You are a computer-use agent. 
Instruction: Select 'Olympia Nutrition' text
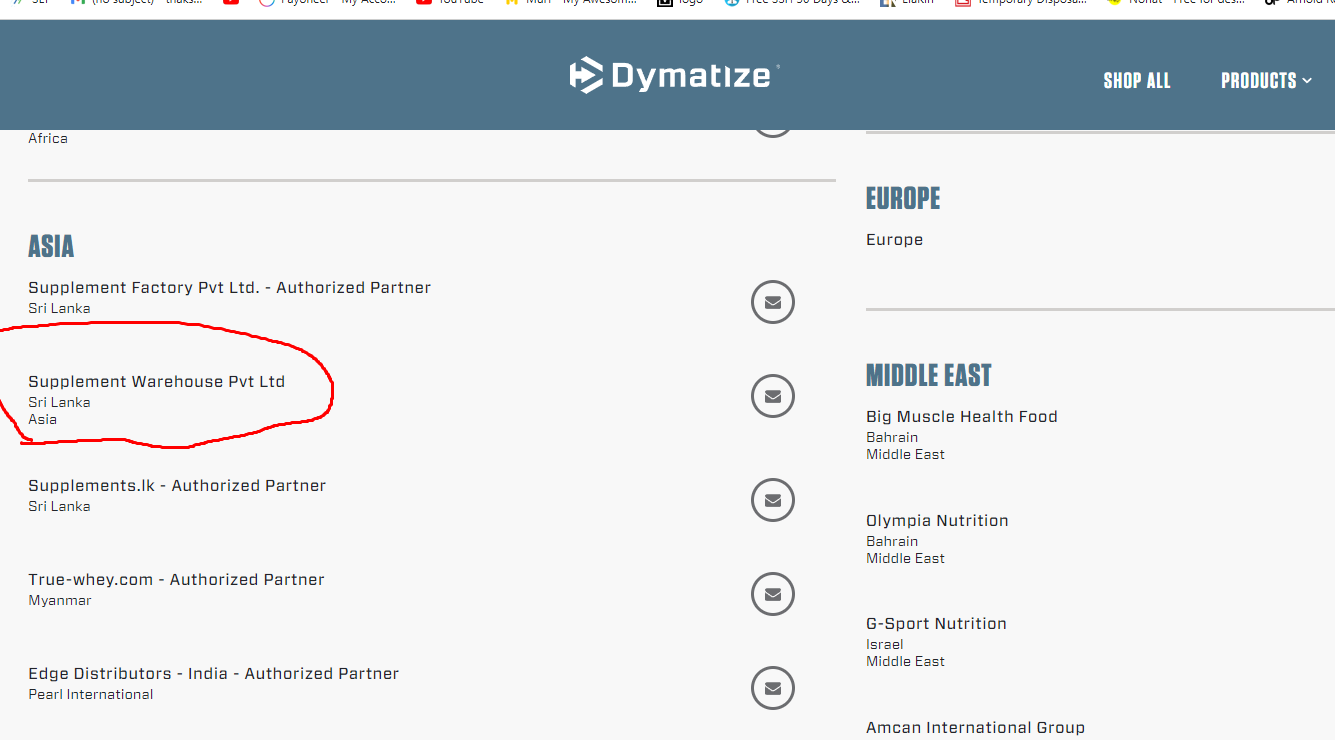coord(937,521)
